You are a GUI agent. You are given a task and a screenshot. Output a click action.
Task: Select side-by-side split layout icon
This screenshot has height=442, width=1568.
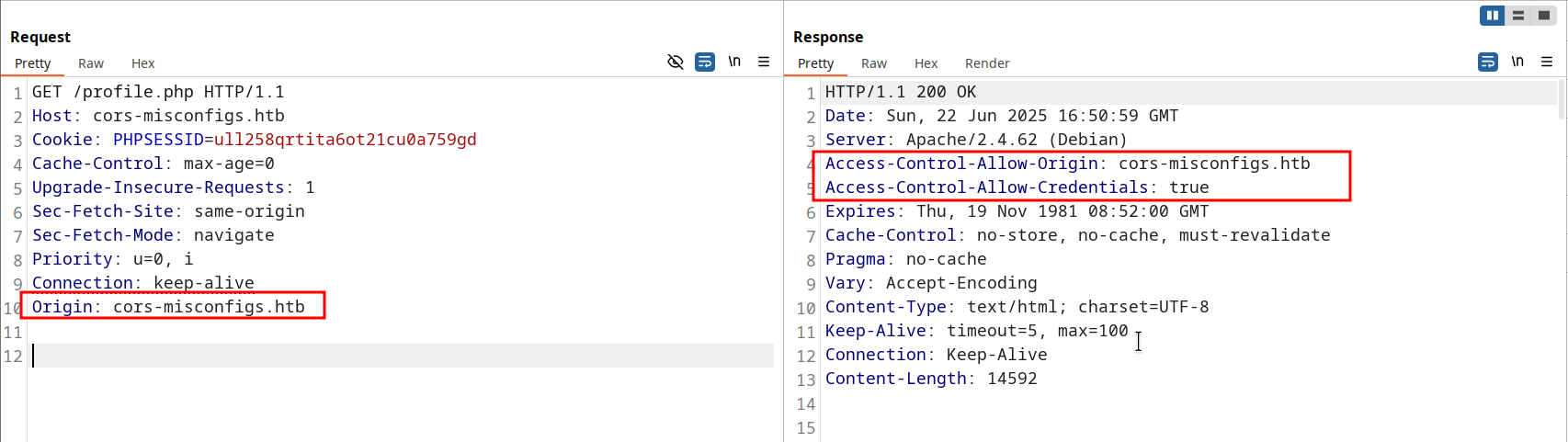click(1492, 16)
